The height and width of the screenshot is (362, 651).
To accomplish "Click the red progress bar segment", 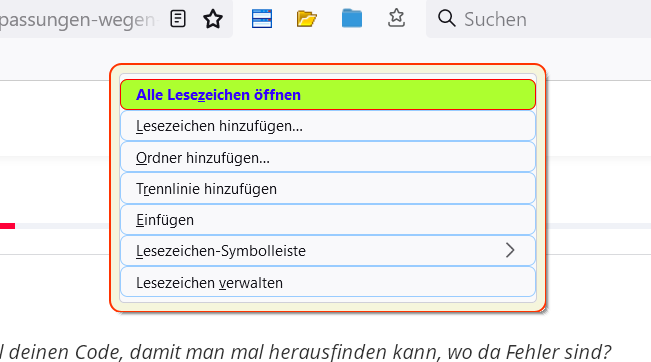I will pyautogui.click(x=7, y=226).
